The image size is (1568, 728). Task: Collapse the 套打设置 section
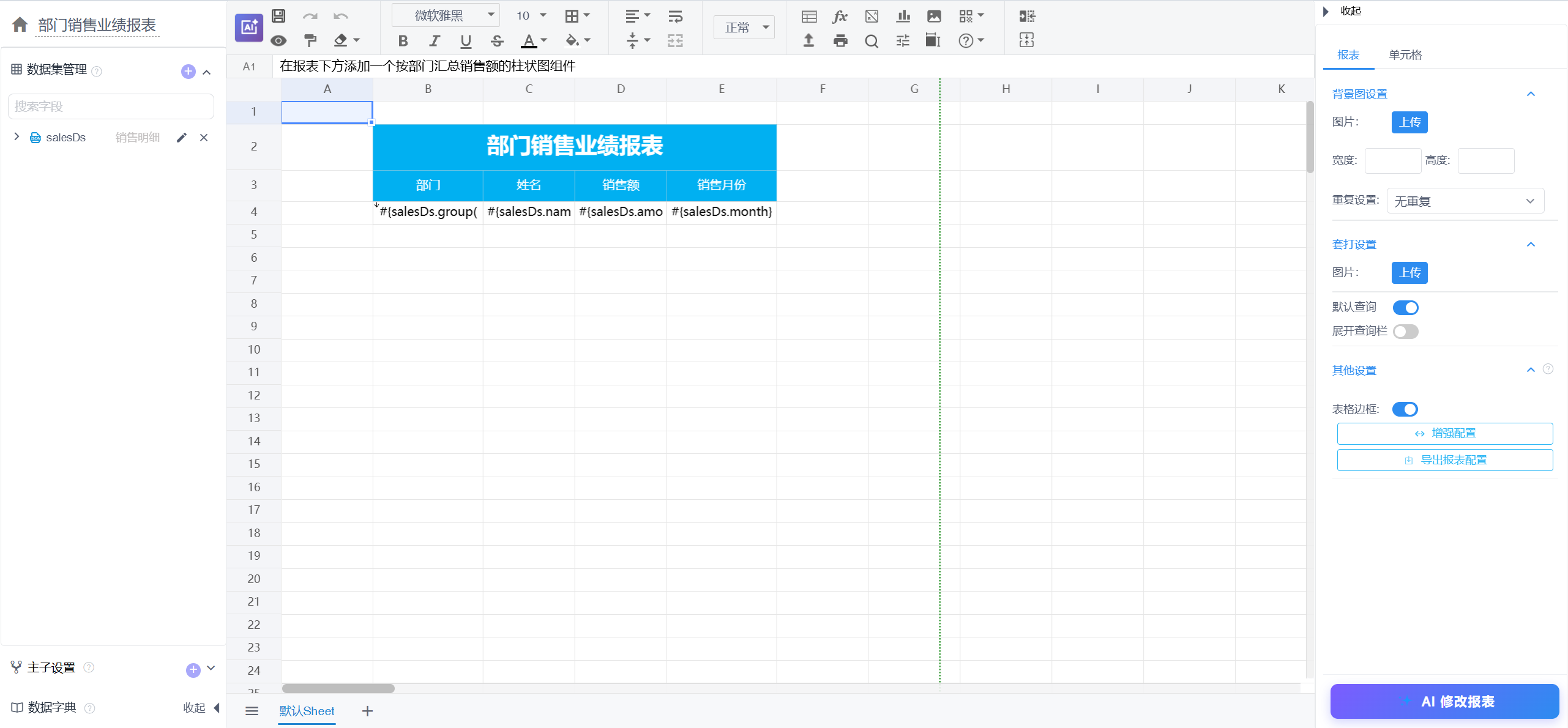[1531, 245]
